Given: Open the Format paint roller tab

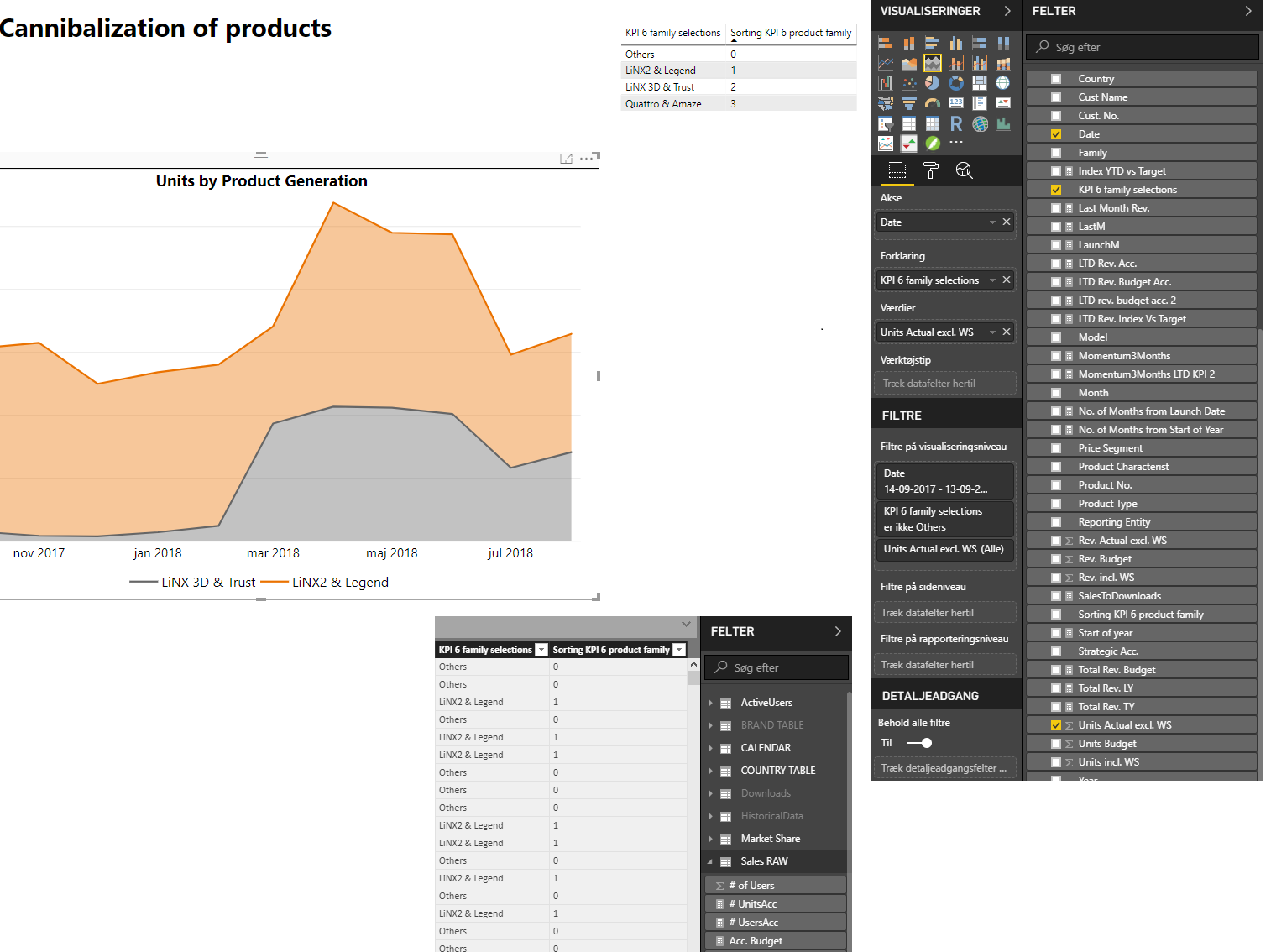Looking at the screenshot, I should [x=931, y=170].
